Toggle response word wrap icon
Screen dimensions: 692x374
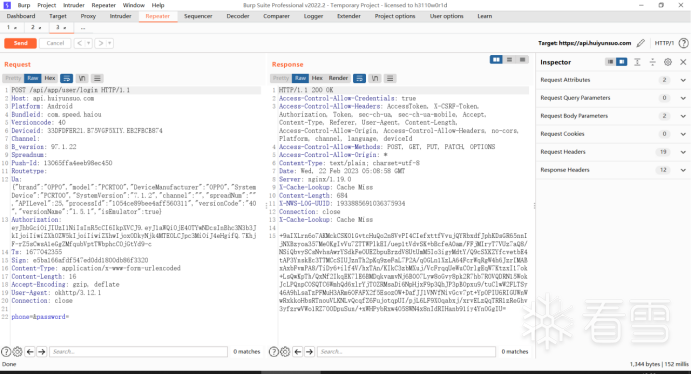[360, 79]
